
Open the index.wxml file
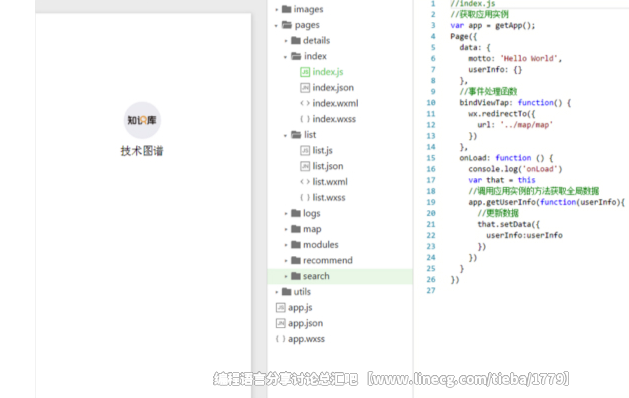tap(335, 103)
